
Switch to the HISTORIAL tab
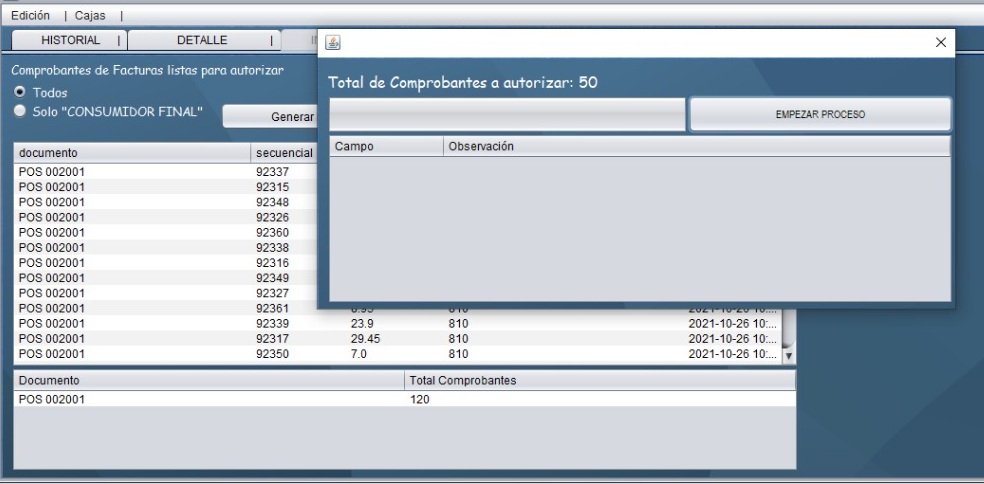click(x=70, y=40)
